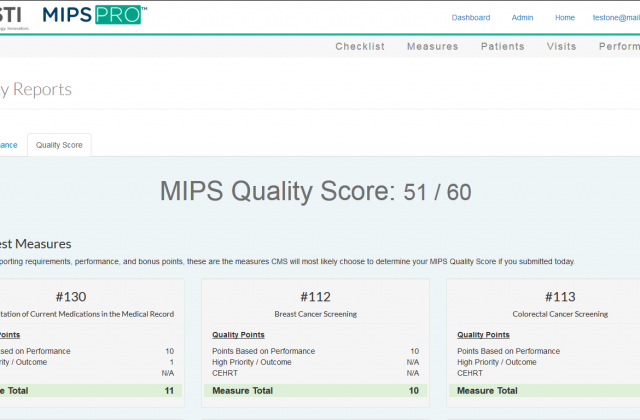Navigate to the Home link
The image size is (640, 420).
(565, 18)
